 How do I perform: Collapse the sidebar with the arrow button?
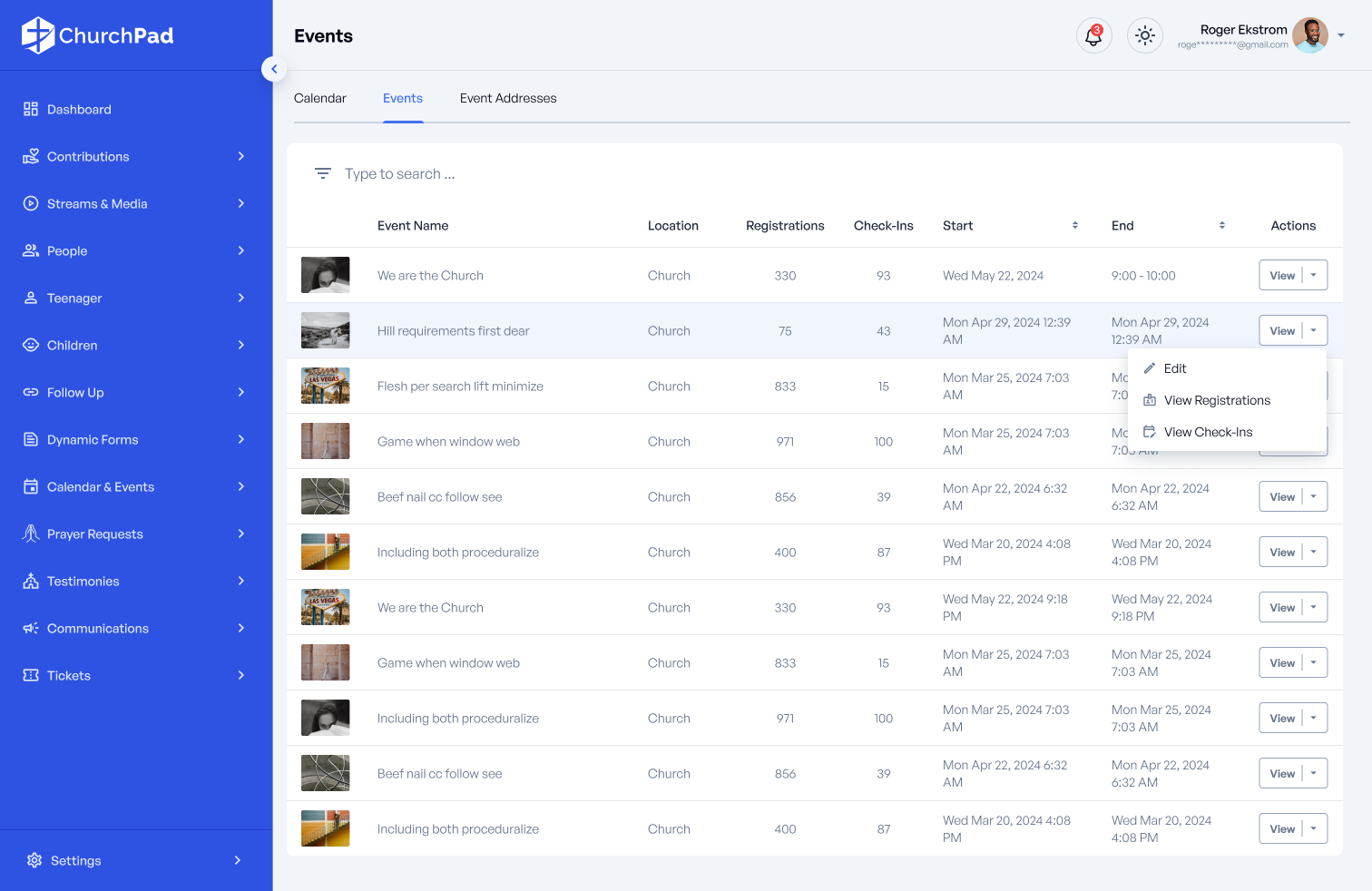274,69
